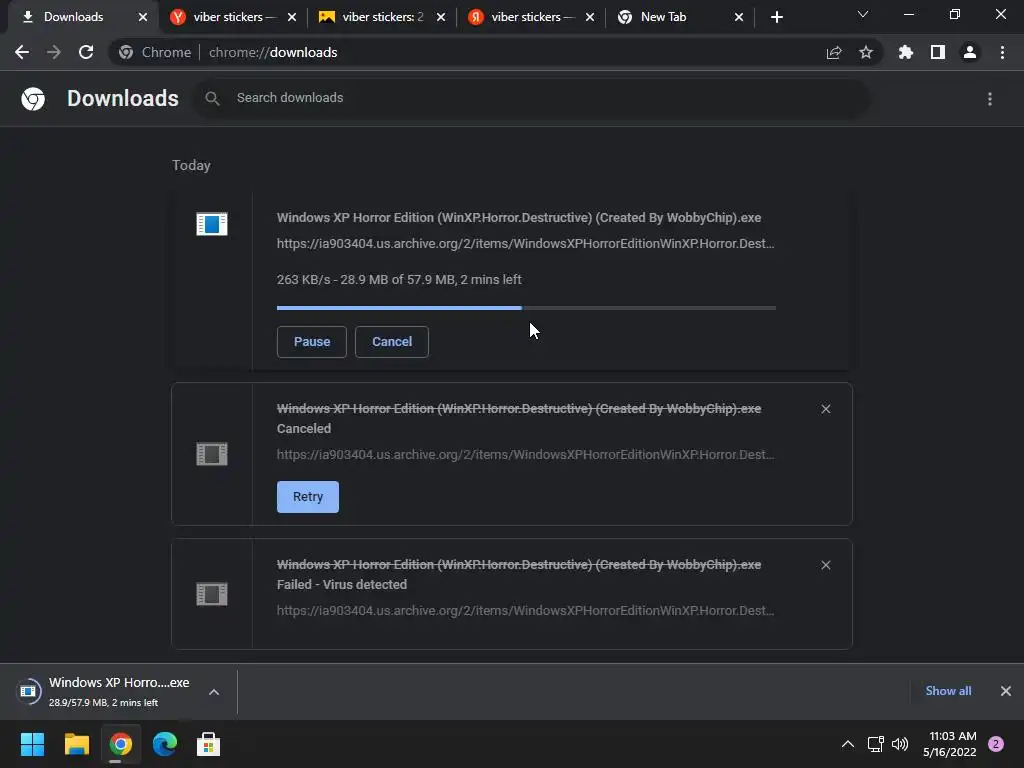Click the Chrome logo beside Downloads title
Viewport: 1024px width, 768px height.
(x=33, y=99)
